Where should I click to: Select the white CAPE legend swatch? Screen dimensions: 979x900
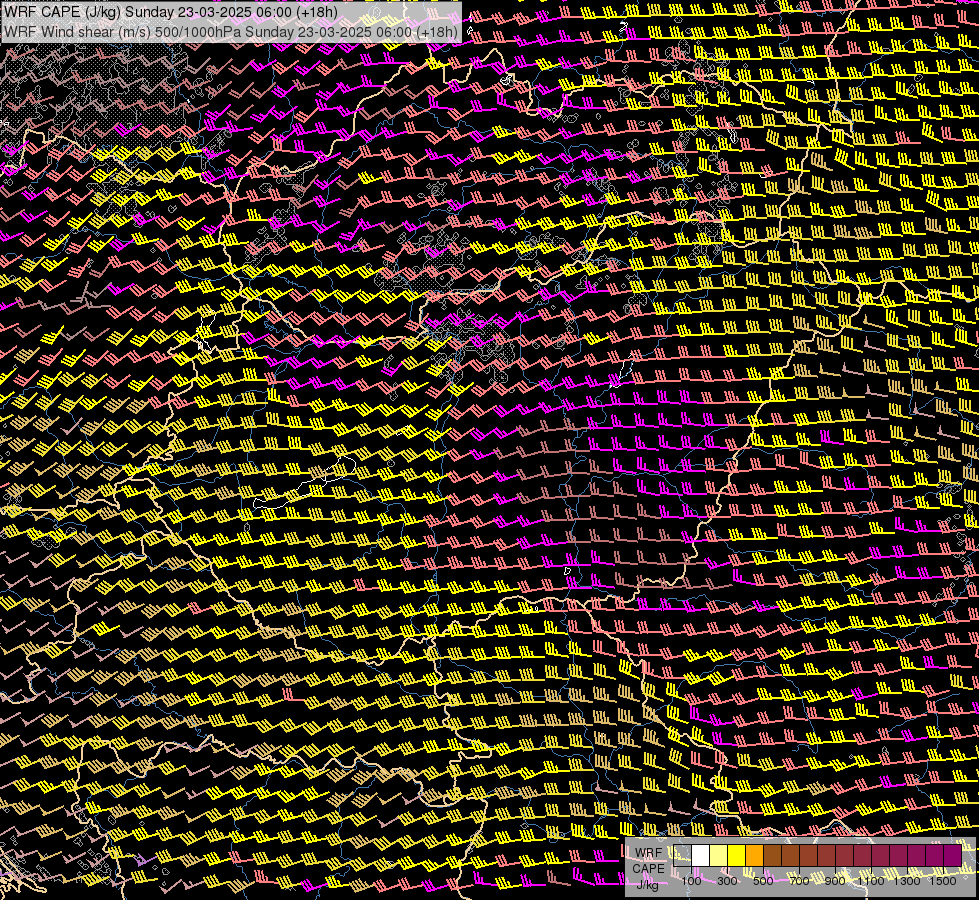701,856
